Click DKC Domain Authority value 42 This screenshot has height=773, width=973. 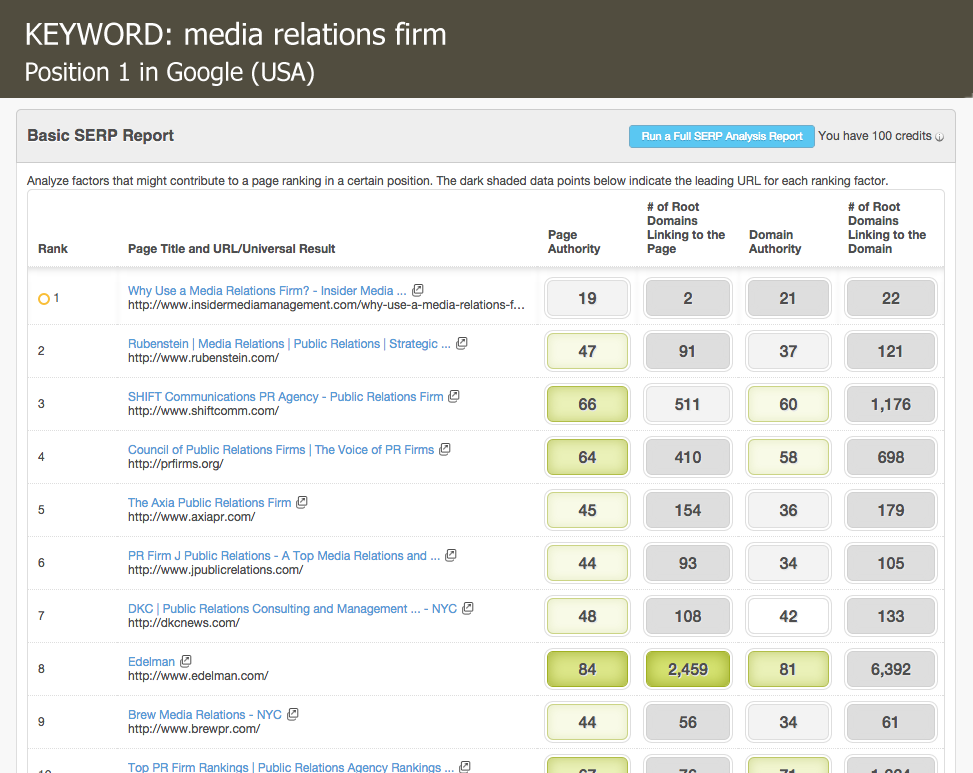(x=788, y=617)
